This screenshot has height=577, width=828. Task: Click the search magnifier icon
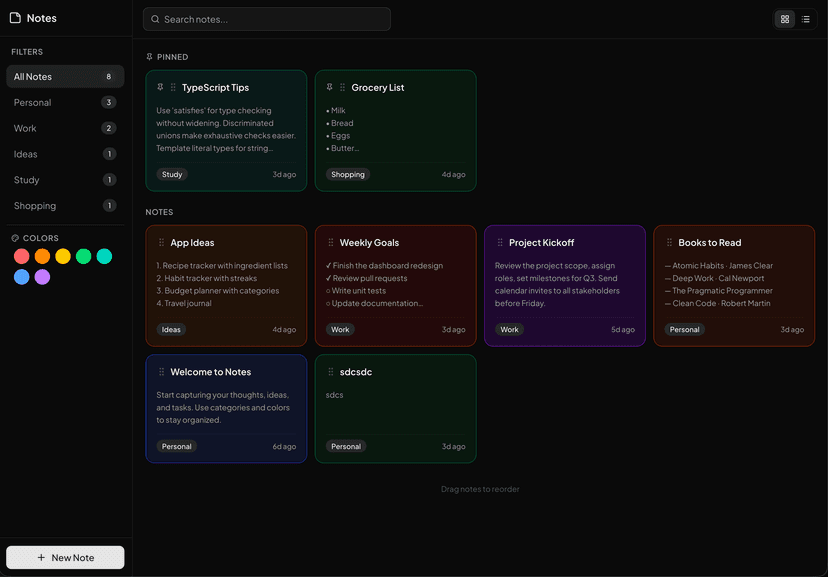pos(154,19)
